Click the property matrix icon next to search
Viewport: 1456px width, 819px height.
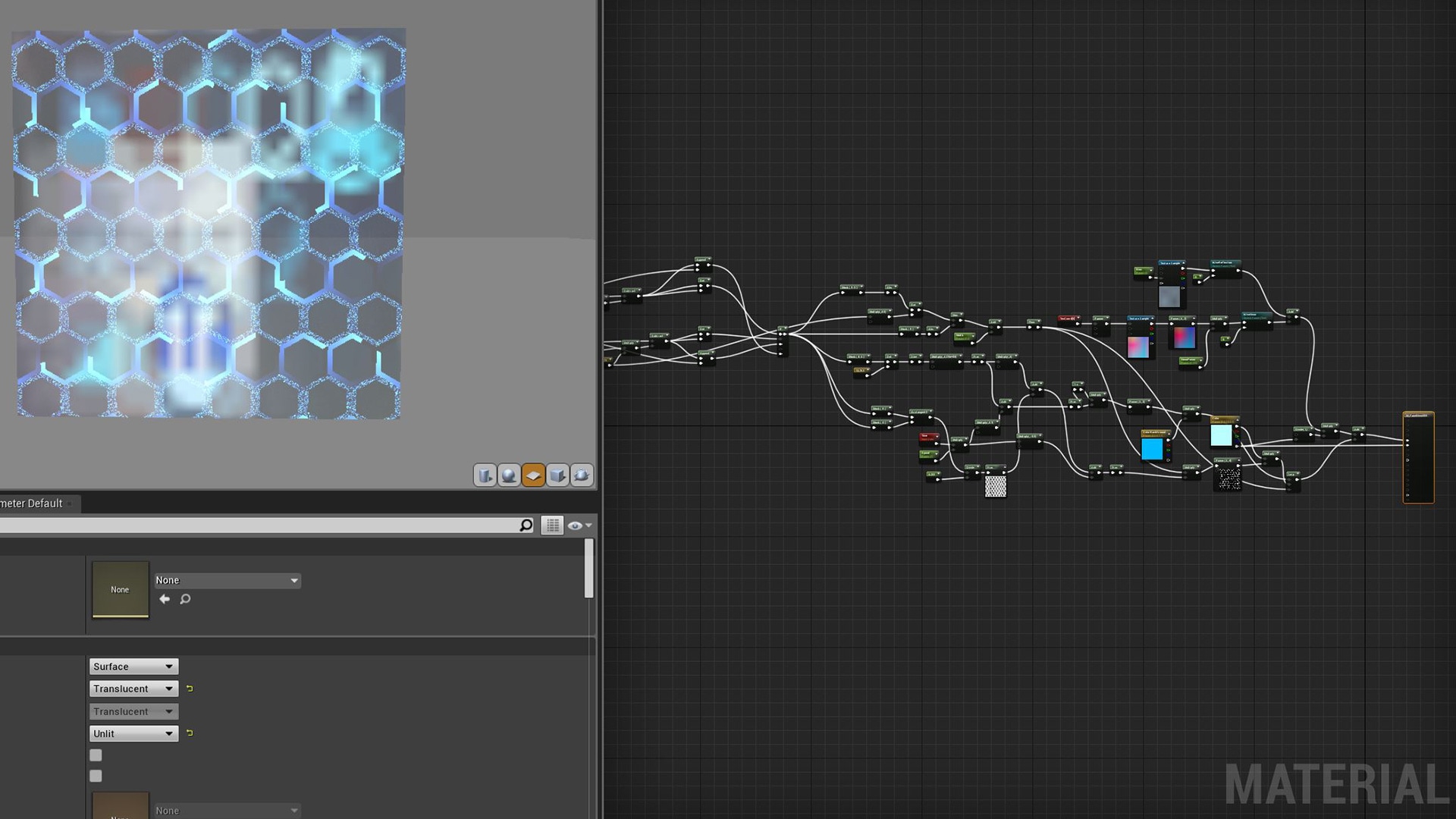pyautogui.click(x=552, y=524)
